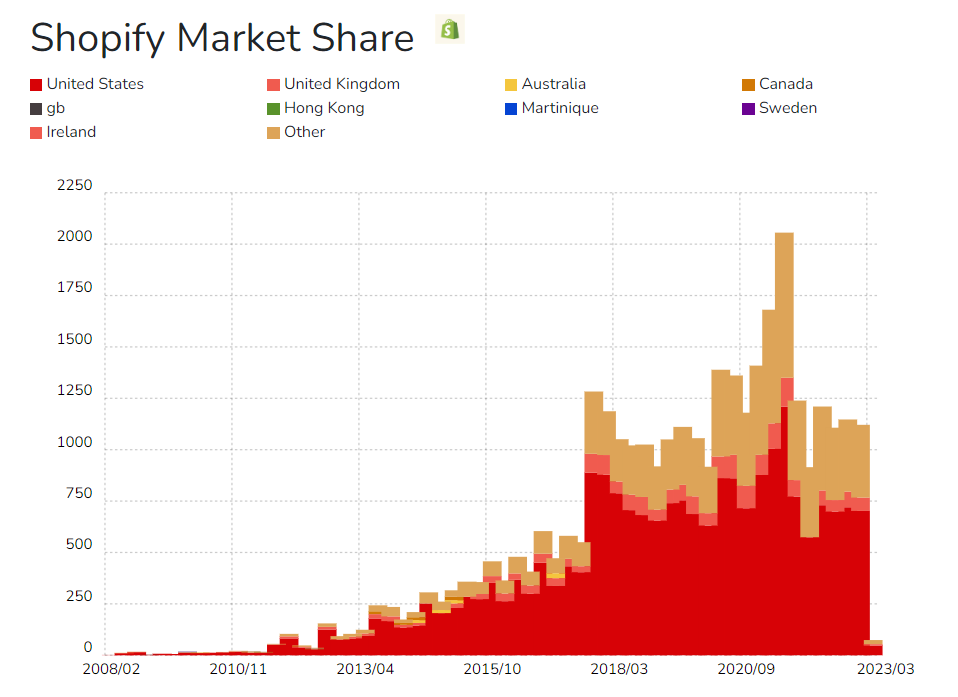Click the 2018/03 x-axis label

(x=619, y=669)
